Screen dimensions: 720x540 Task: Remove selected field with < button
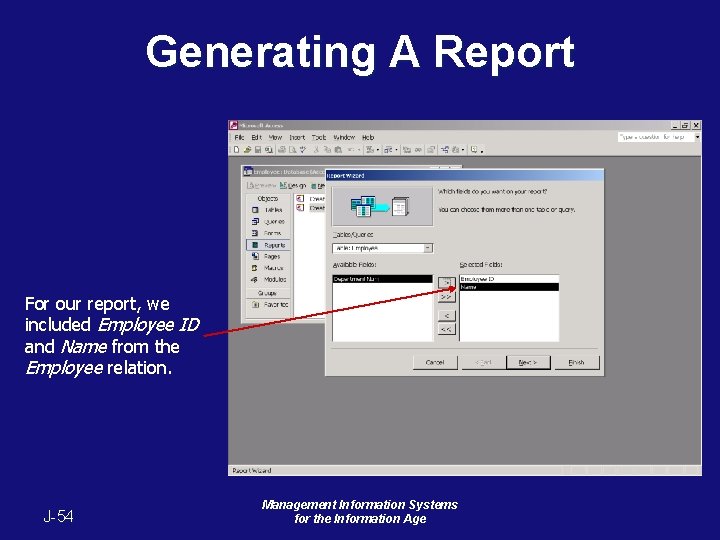446,315
